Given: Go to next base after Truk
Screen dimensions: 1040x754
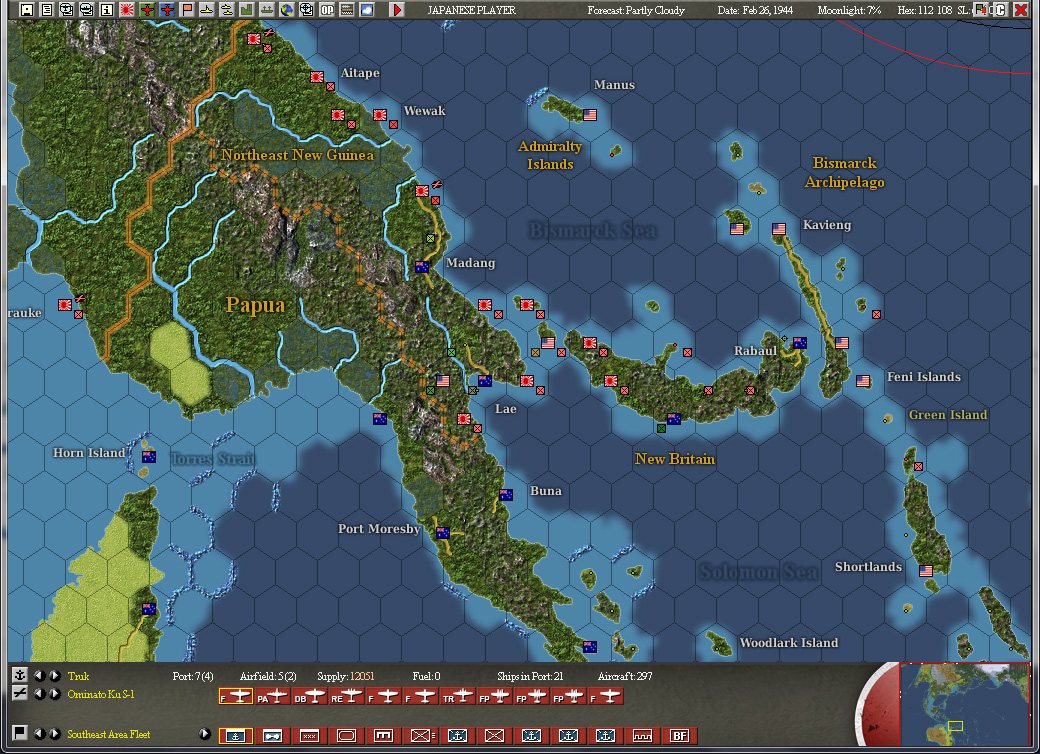Looking at the screenshot, I should click(x=55, y=676).
